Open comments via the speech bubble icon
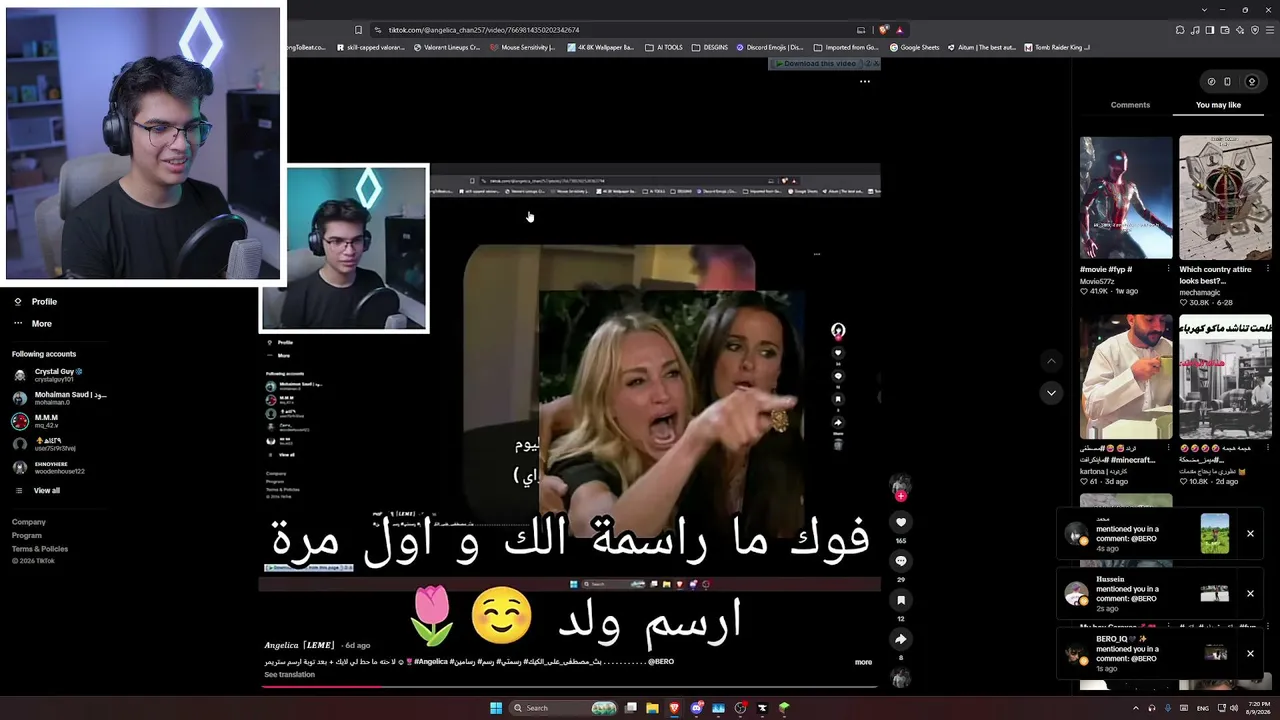The width and height of the screenshot is (1280, 720). coord(901,561)
